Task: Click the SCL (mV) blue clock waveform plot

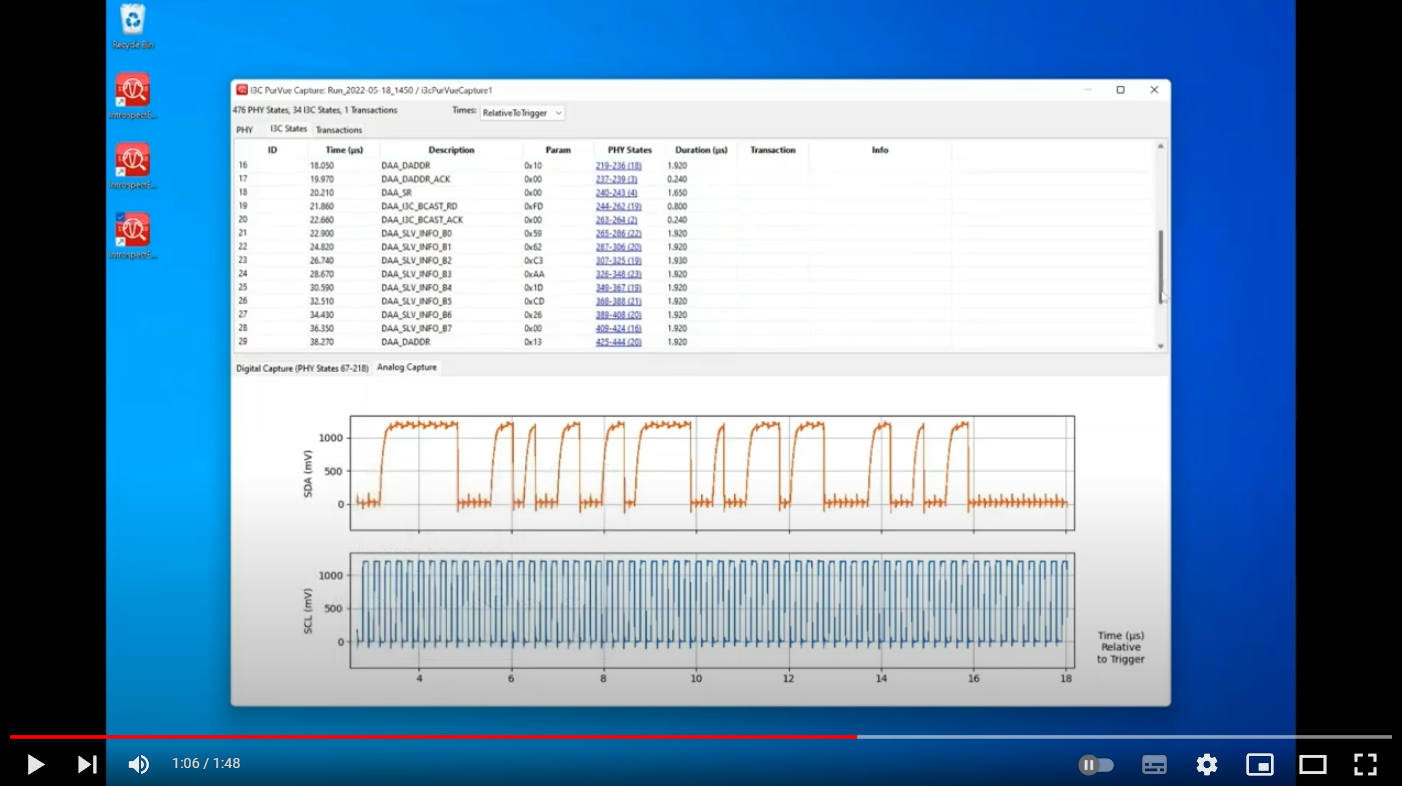Action: coord(712,610)
